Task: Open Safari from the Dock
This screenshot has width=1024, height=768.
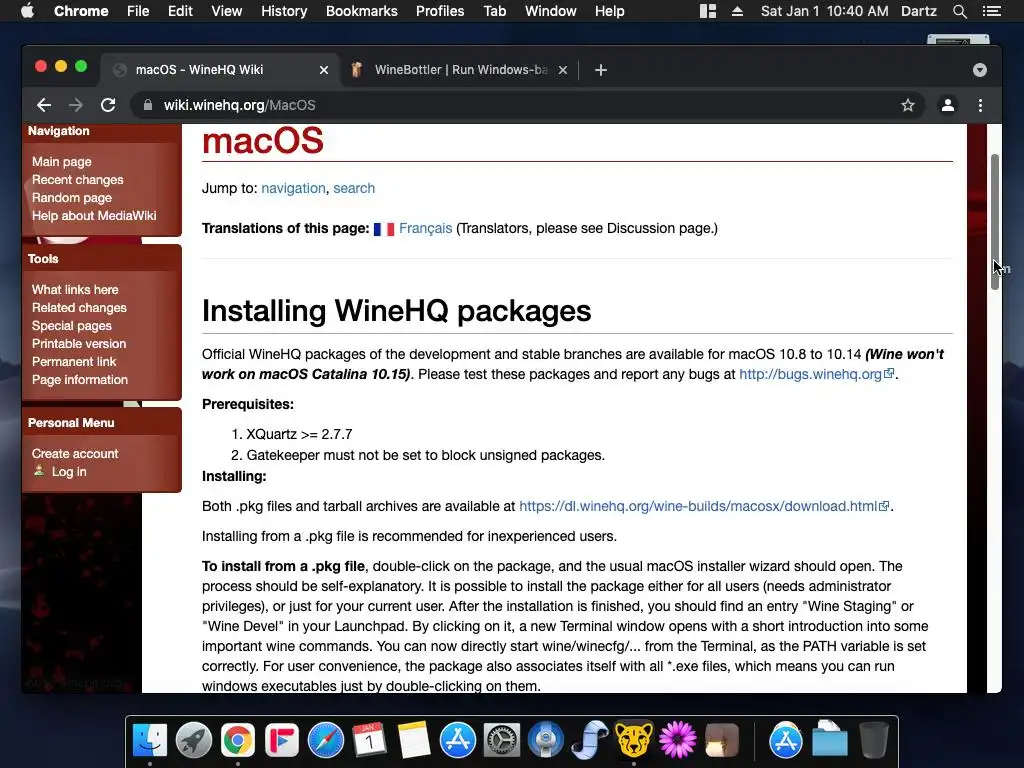Action: [326, 741]
